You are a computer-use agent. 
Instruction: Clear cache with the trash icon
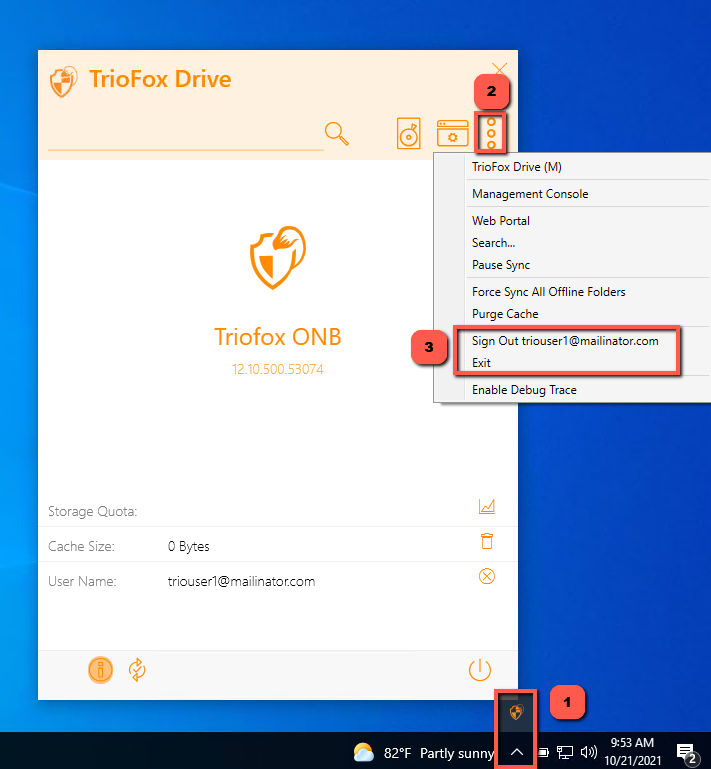pos(486,541)
